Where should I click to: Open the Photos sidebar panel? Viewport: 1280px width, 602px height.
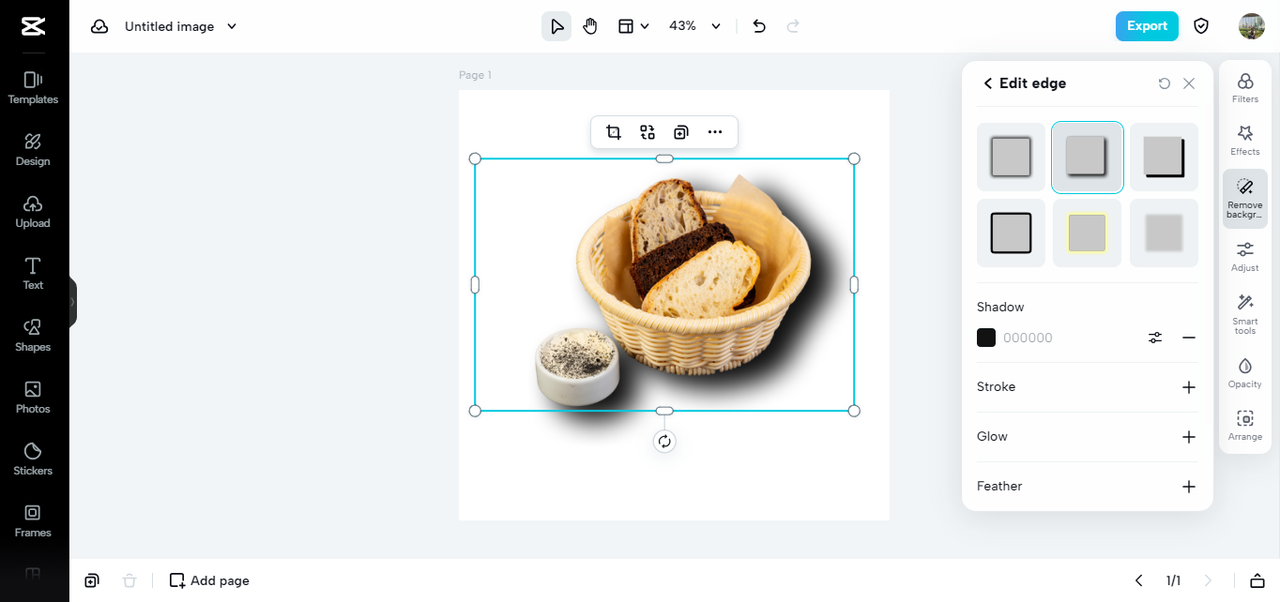[33, 397]
